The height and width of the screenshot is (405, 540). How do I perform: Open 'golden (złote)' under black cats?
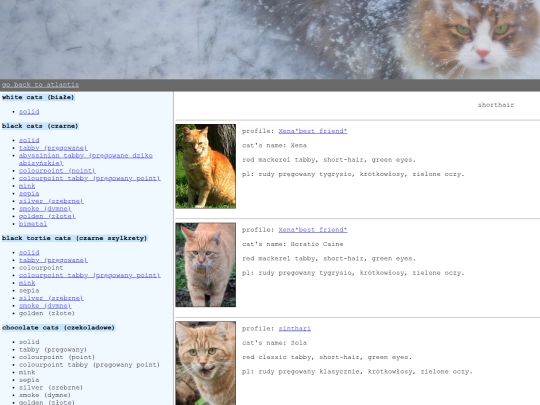[47, 216]
